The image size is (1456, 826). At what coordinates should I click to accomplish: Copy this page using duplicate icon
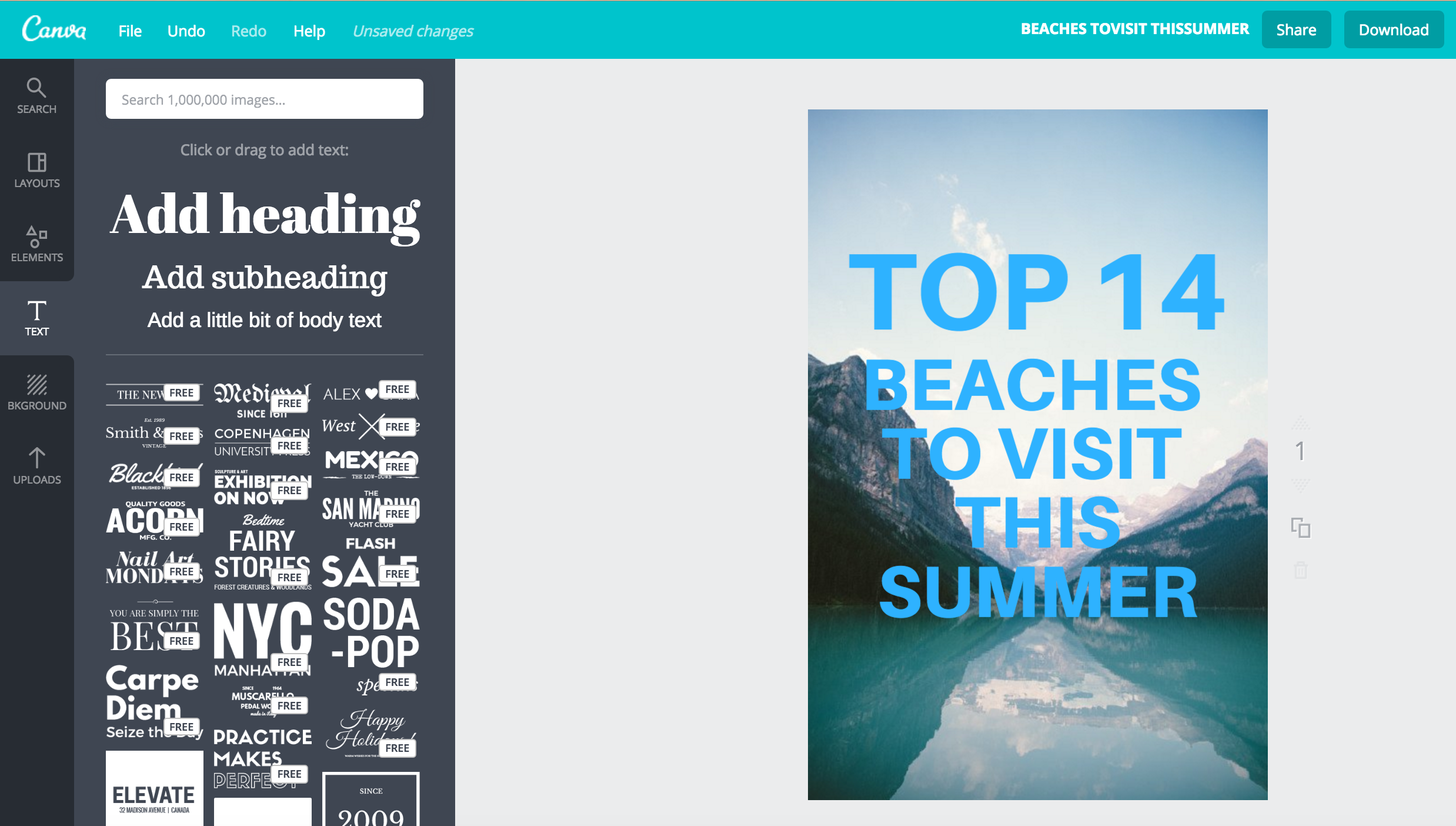[x=1301, y=528]
